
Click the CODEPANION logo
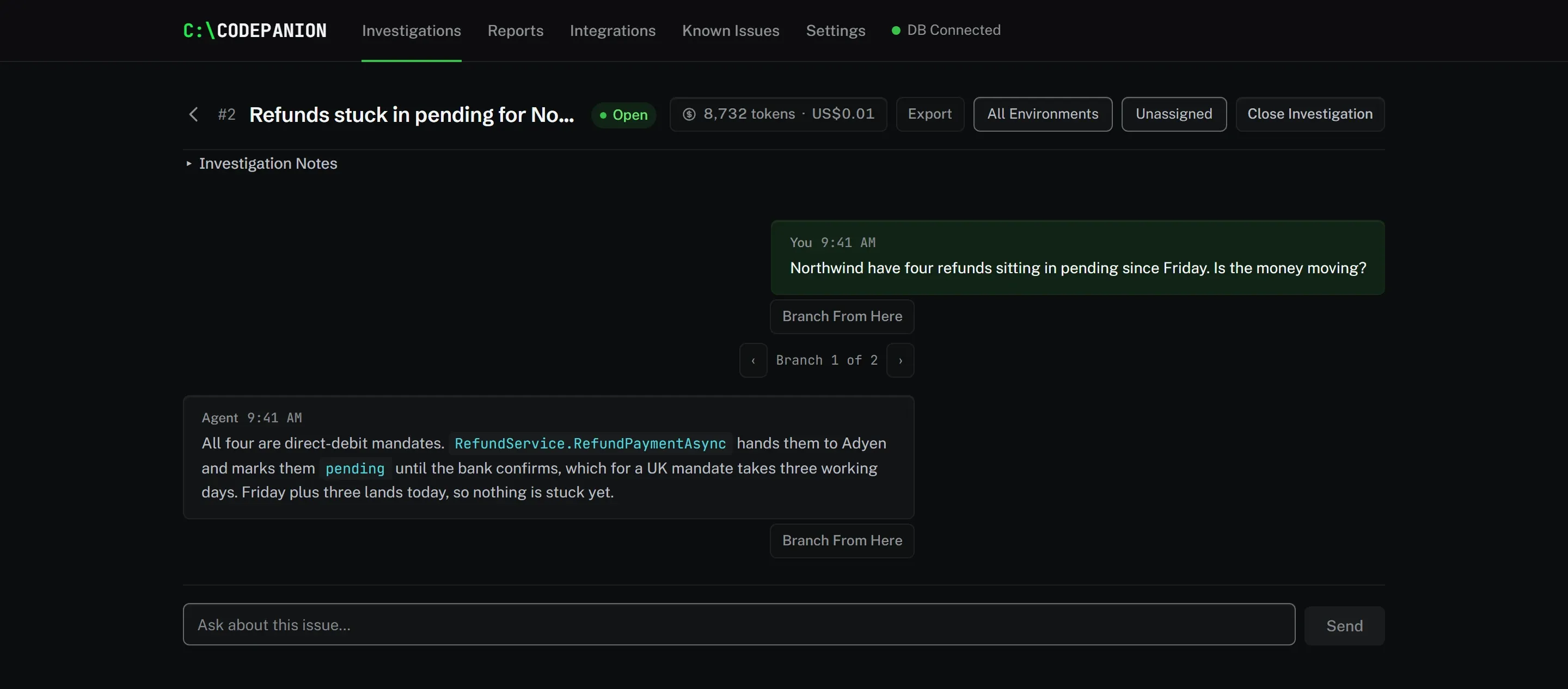click(x=254, y=30)
